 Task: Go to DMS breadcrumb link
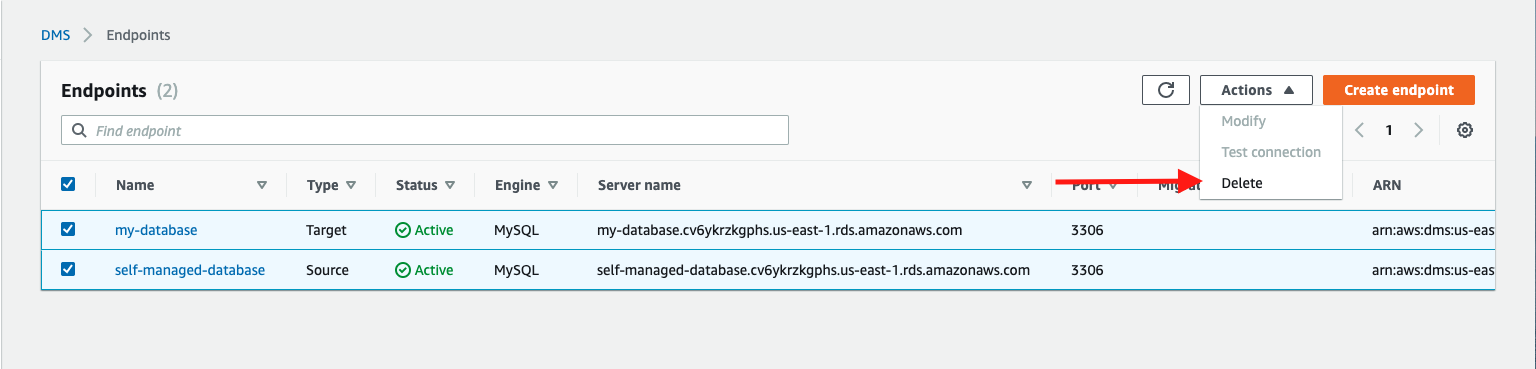pos(55,35)
